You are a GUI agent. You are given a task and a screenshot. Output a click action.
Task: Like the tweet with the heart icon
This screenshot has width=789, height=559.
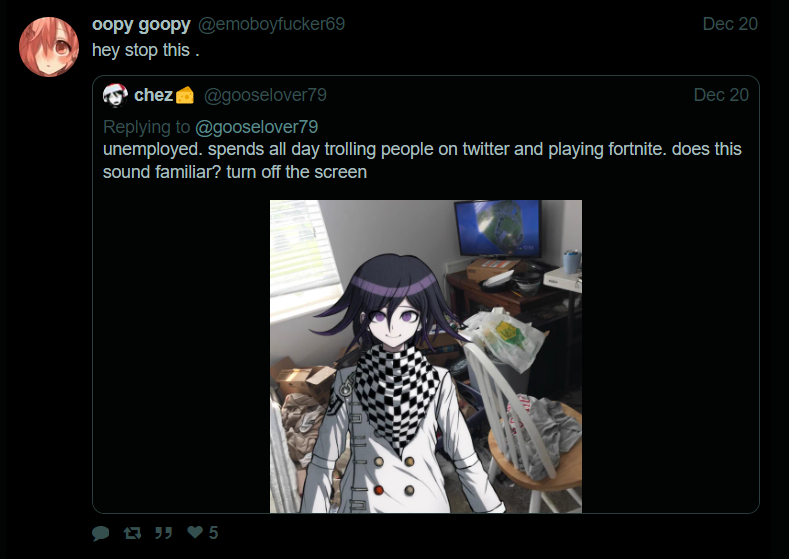(195, 532)
